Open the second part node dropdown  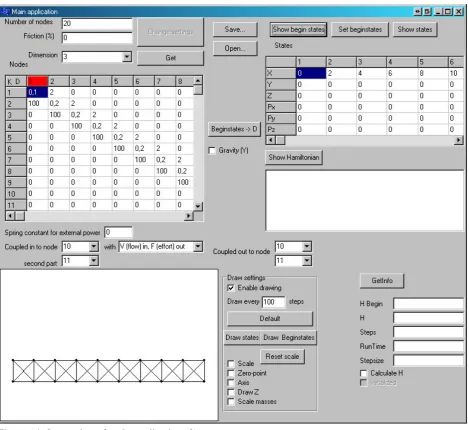click(94, 261)
